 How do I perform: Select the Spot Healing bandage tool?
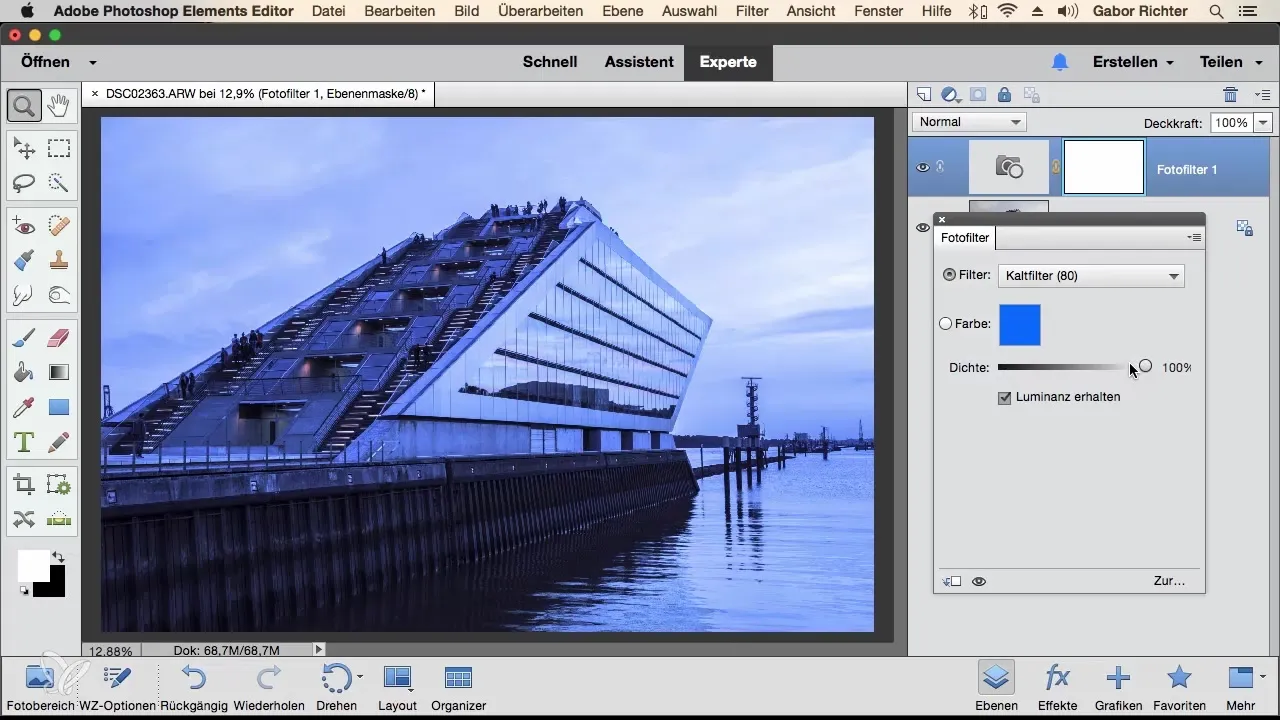click(58, 227)
